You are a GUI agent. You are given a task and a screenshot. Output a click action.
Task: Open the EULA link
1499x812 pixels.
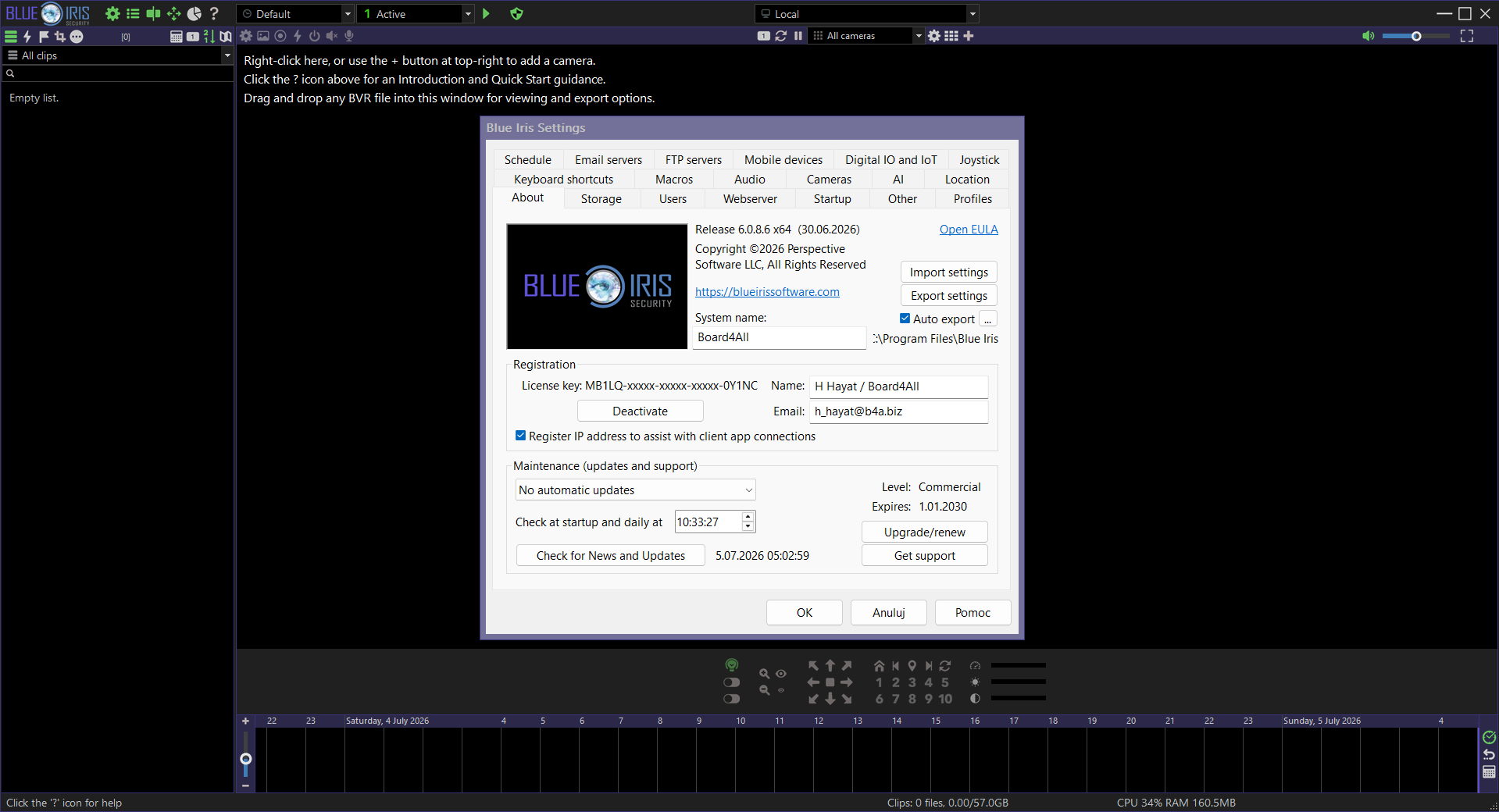click(x=969, y=230)
